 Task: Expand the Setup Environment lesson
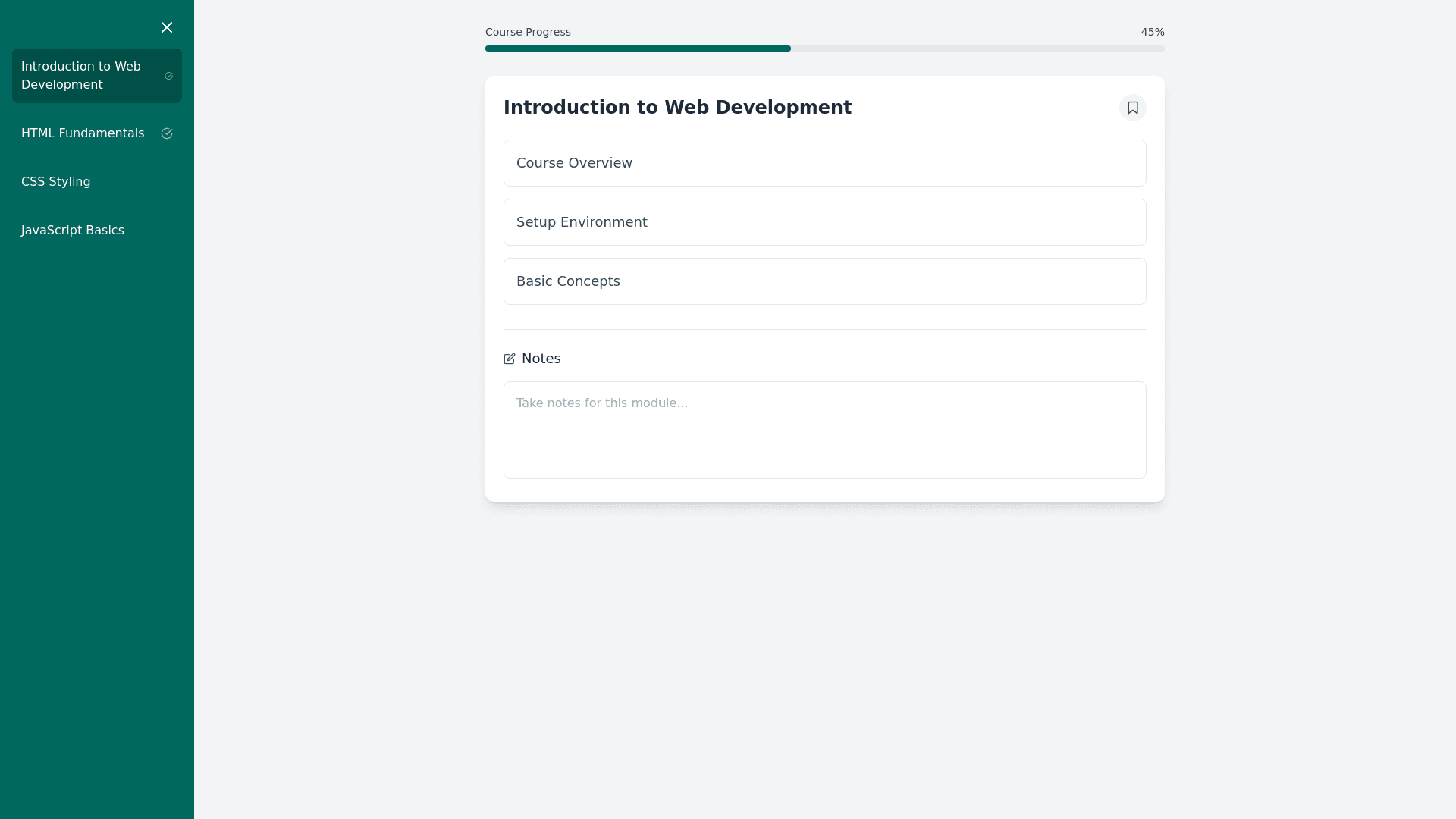[824, 222]
